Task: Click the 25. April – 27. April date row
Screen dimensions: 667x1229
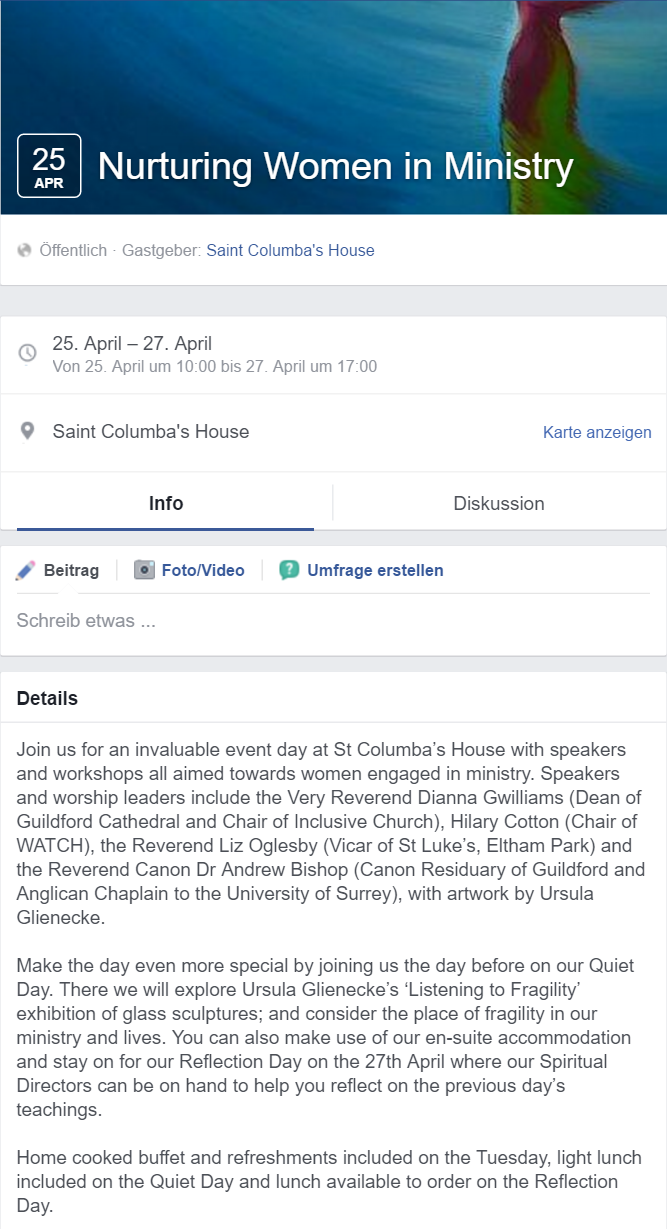Action: [132, 344]
